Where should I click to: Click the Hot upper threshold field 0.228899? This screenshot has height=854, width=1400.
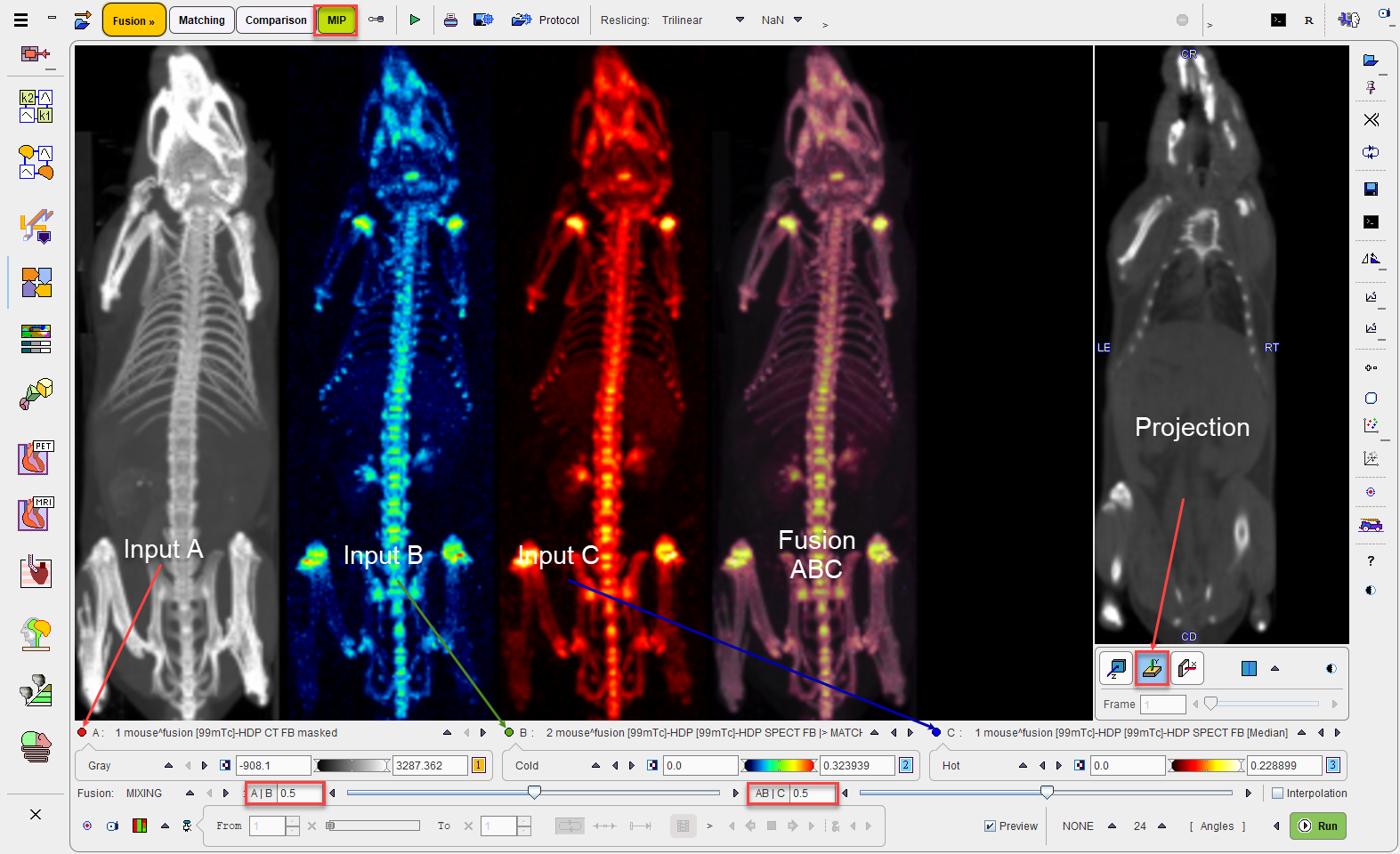click(1285, 765)
